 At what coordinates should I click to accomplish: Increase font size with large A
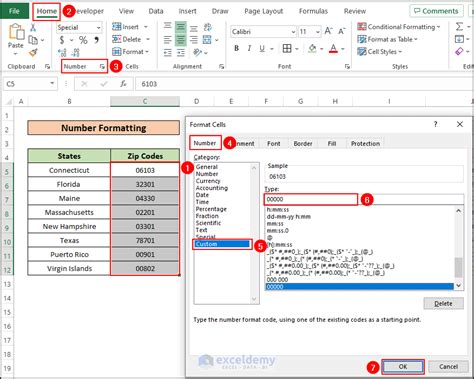(x=328, y=31)
